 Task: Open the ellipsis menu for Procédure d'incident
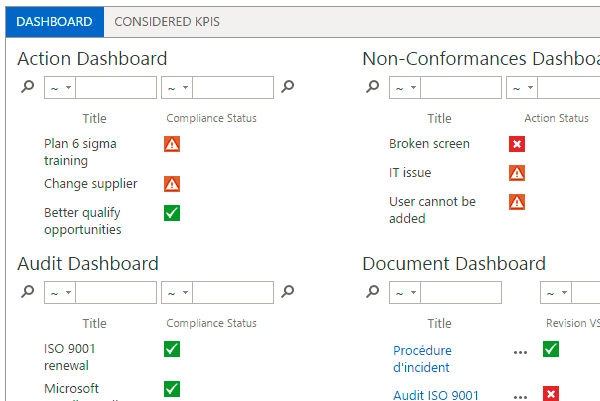click(x=520, y=352)
